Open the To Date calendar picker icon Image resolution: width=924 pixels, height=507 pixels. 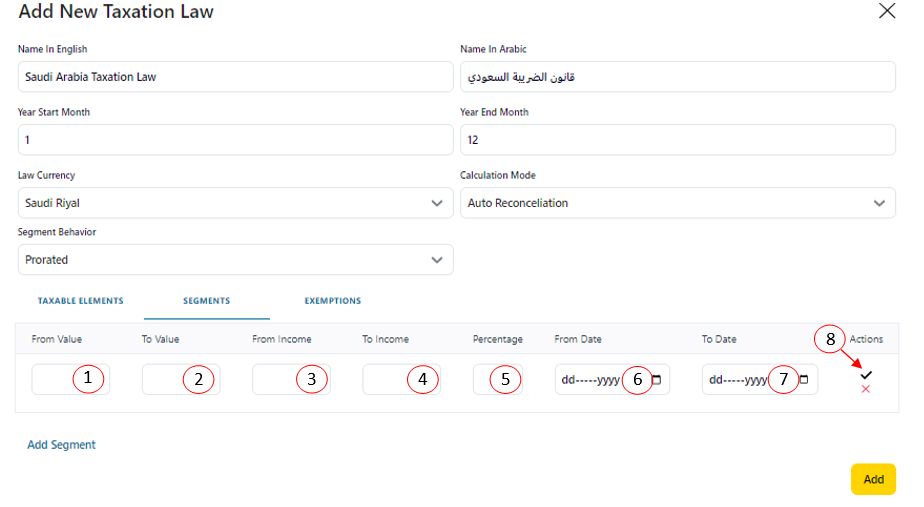coord(804,380)
